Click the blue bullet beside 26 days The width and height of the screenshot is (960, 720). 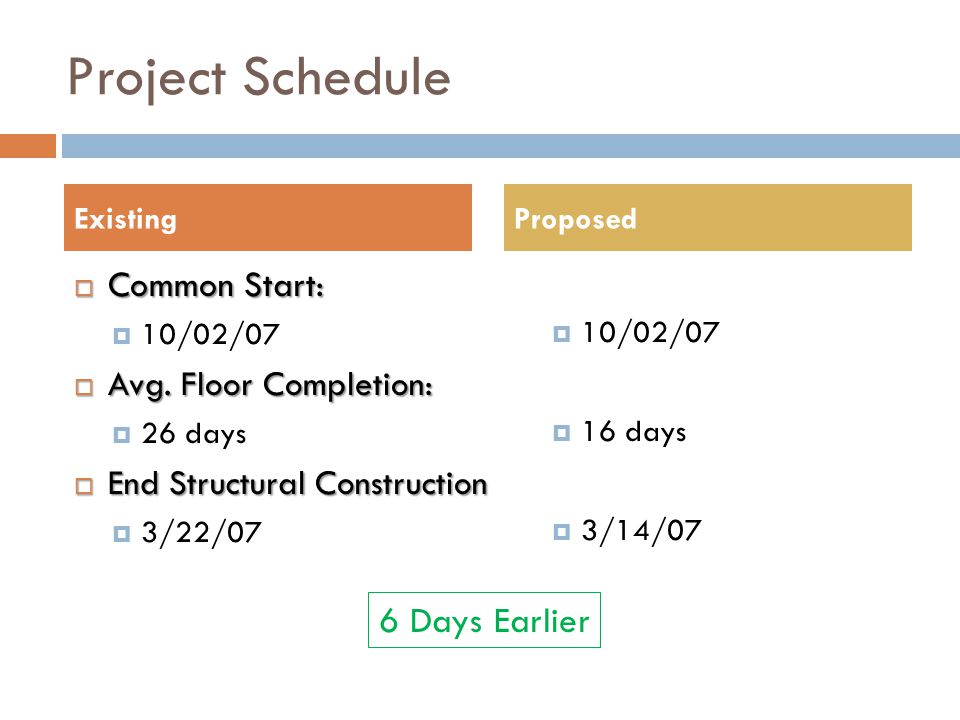122,435
